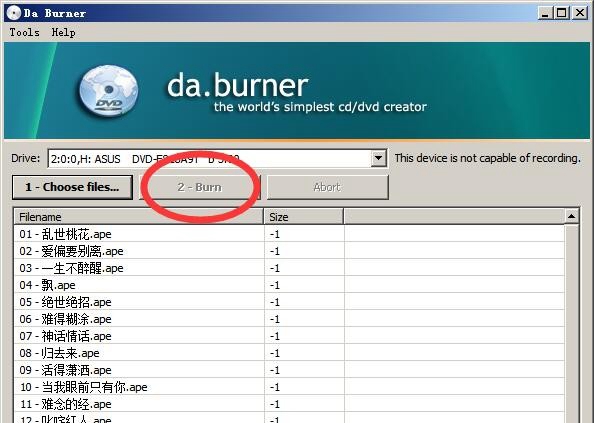Select file '06 - 难得糊涂.ape'
This screenshot has width=594, height=423.
65,319
